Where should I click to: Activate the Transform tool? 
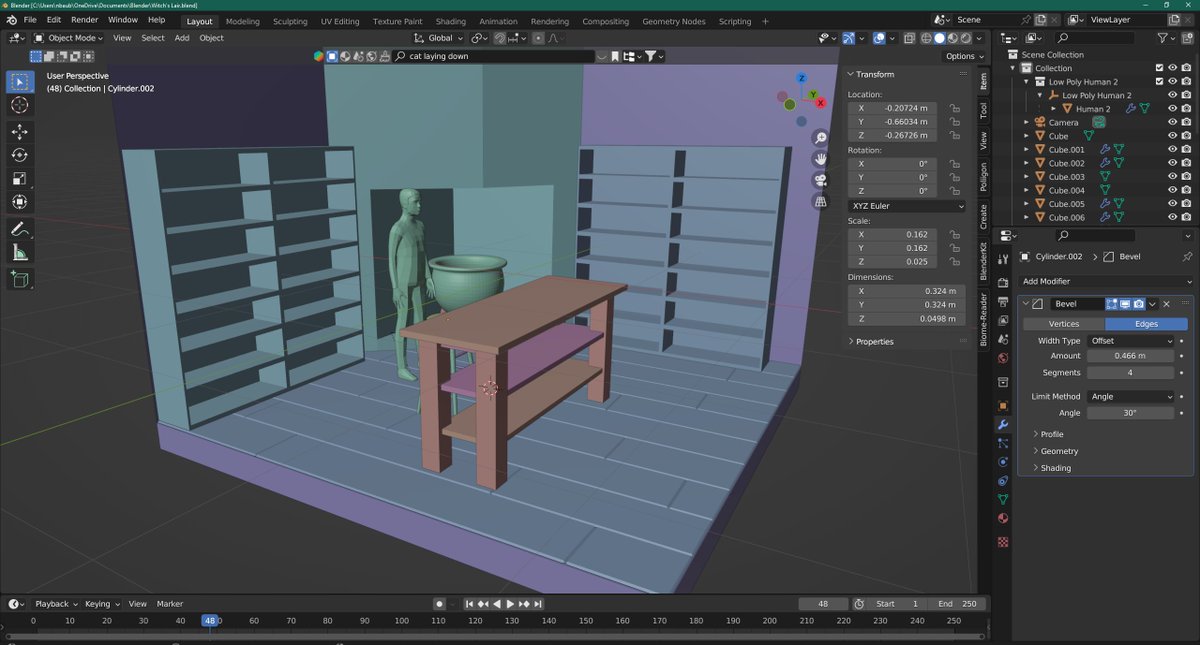pyautogui.click(x=20, y=202)
